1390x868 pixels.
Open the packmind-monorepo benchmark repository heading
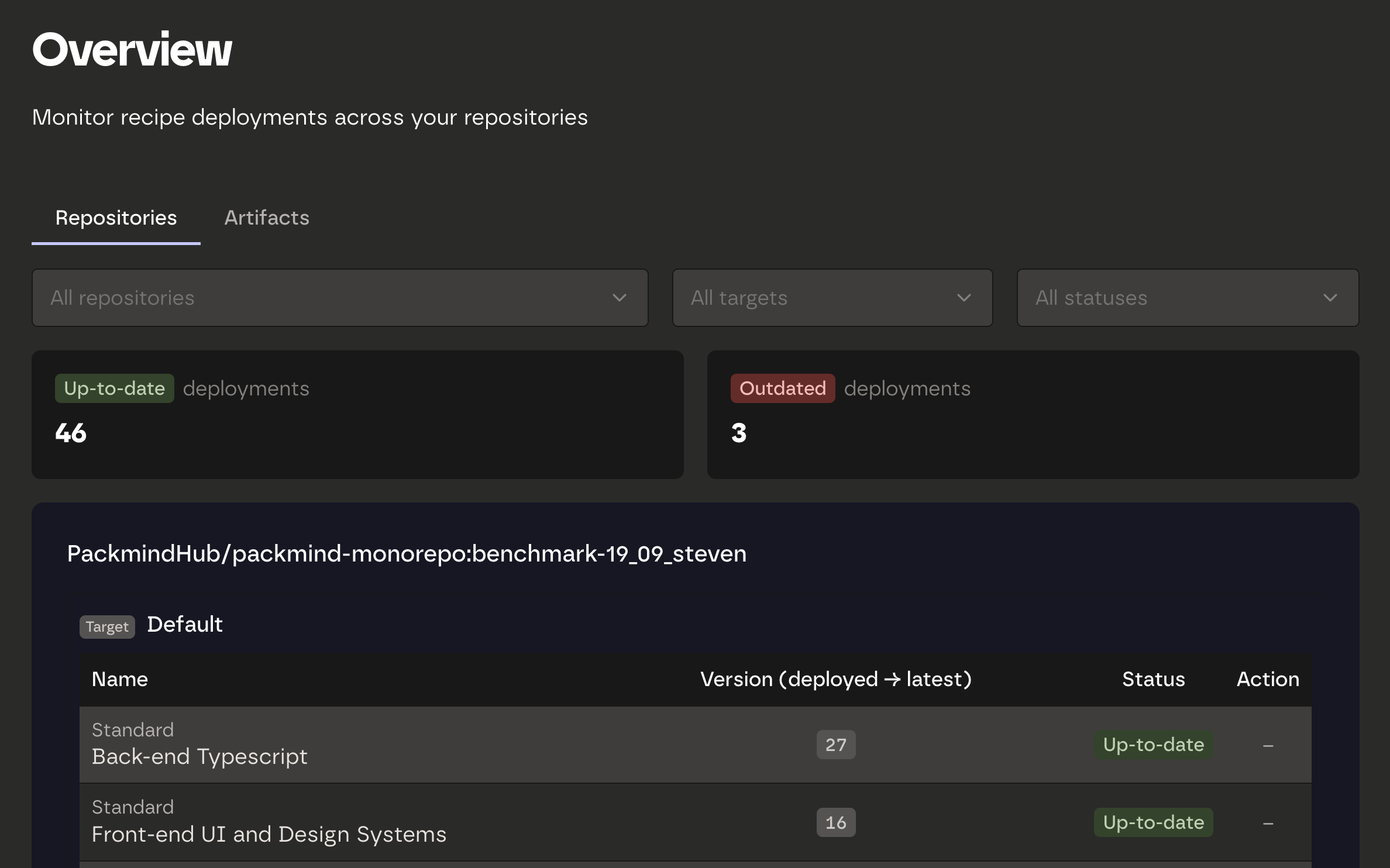(407, 553)
